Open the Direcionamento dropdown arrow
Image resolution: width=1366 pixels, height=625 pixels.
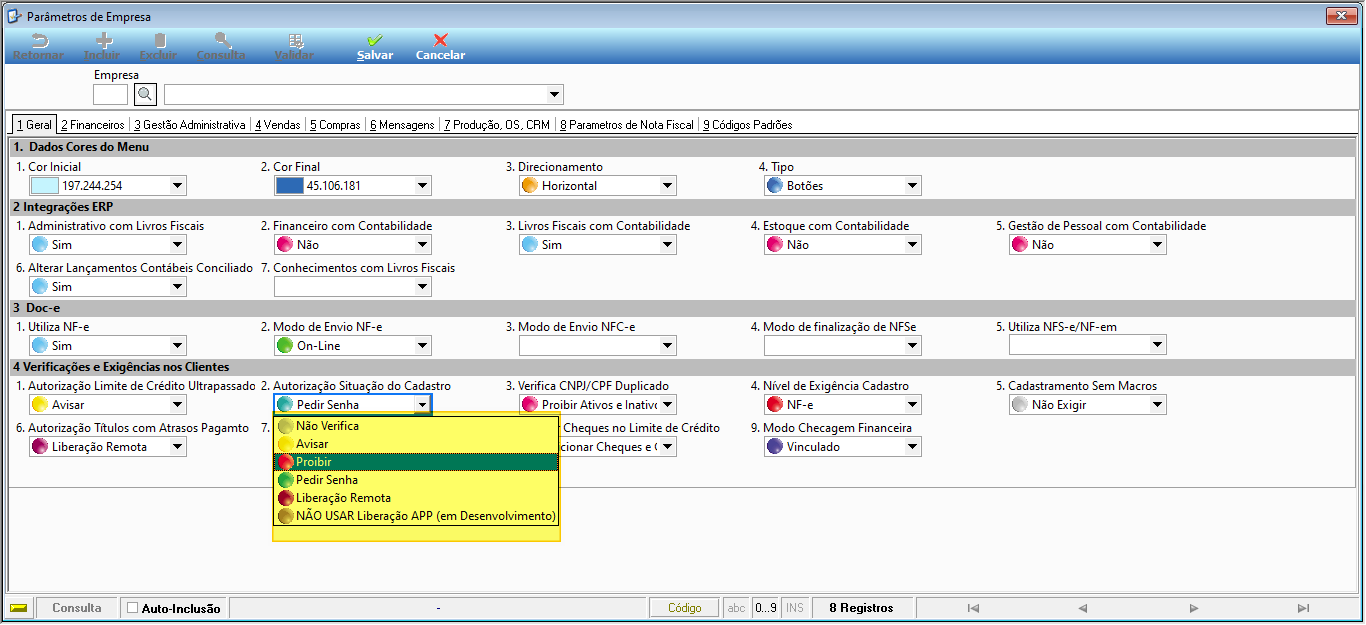(668, 186)
